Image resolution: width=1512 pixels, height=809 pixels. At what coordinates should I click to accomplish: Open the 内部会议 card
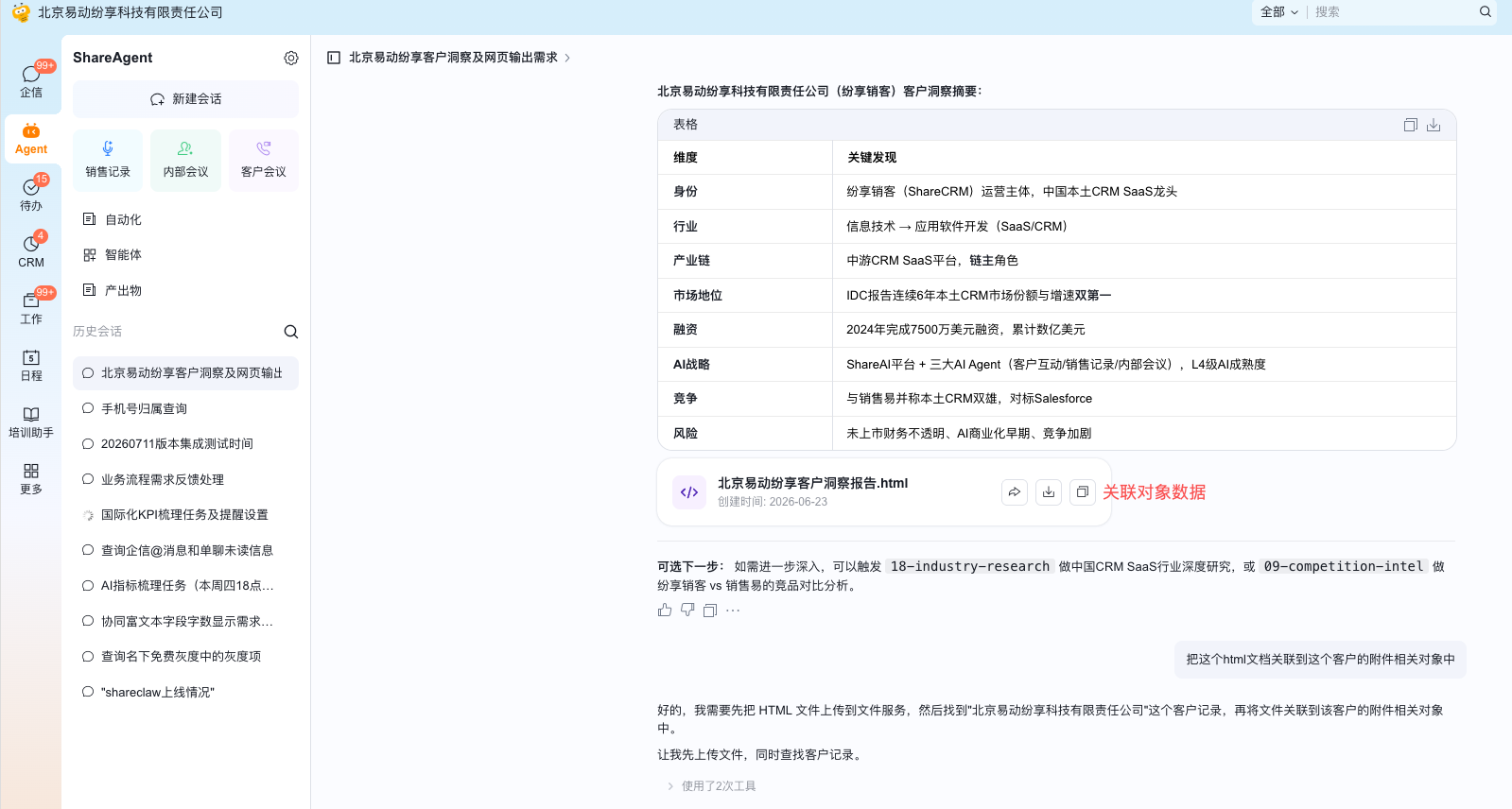point(185,160)
